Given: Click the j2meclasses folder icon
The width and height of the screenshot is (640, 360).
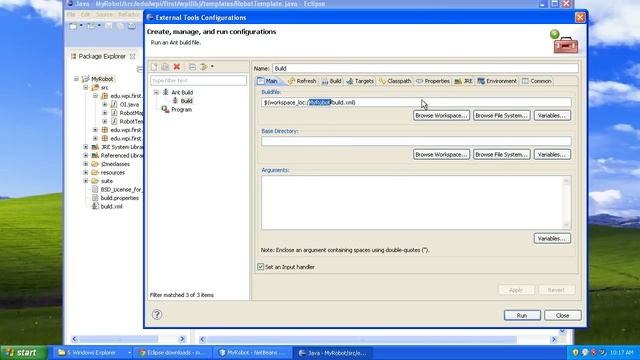Looking at the screenshot, I should tap(95, 164).
